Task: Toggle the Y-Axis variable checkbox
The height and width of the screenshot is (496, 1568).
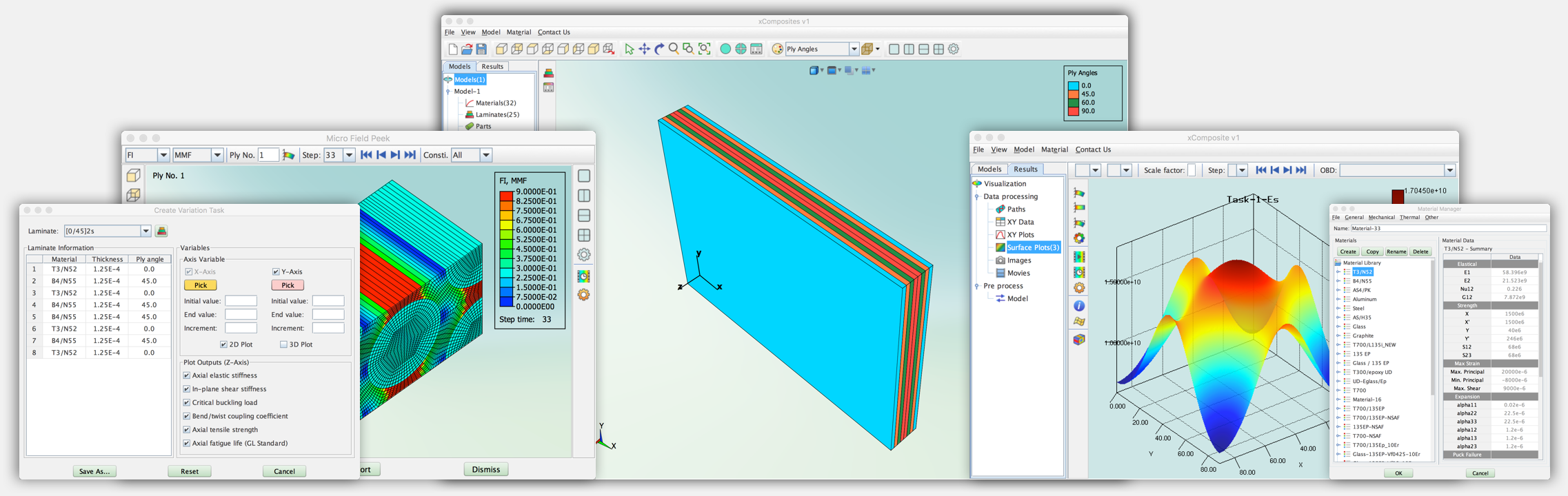Action: pyautogui.click(x=276, y=272)
